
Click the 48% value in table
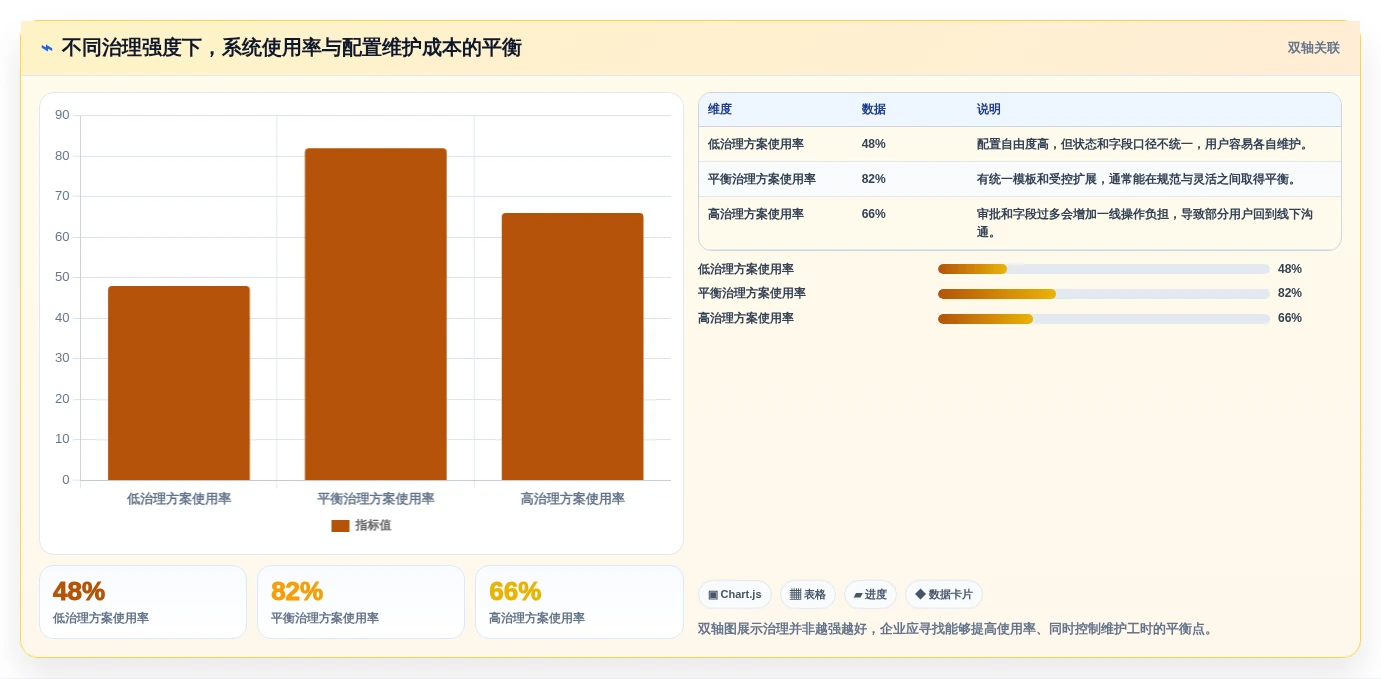click(x=873, y=144)
